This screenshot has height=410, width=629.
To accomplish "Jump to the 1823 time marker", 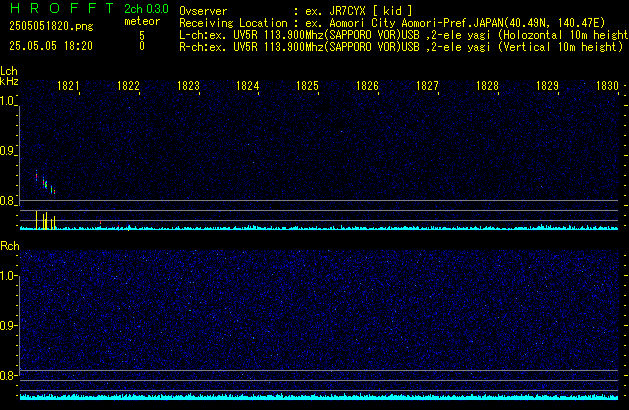I will tap(188, 86).
